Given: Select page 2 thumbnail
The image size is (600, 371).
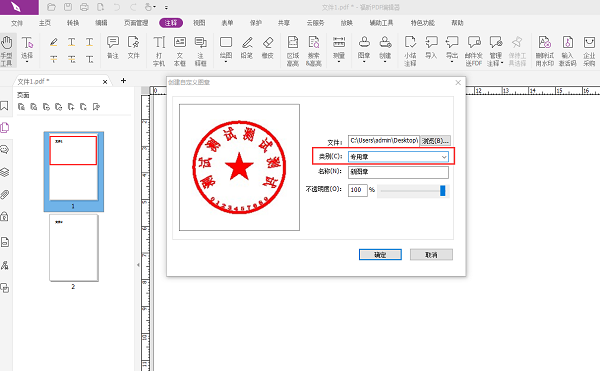Looking at the screenshot, I should [x=73, y=248].
